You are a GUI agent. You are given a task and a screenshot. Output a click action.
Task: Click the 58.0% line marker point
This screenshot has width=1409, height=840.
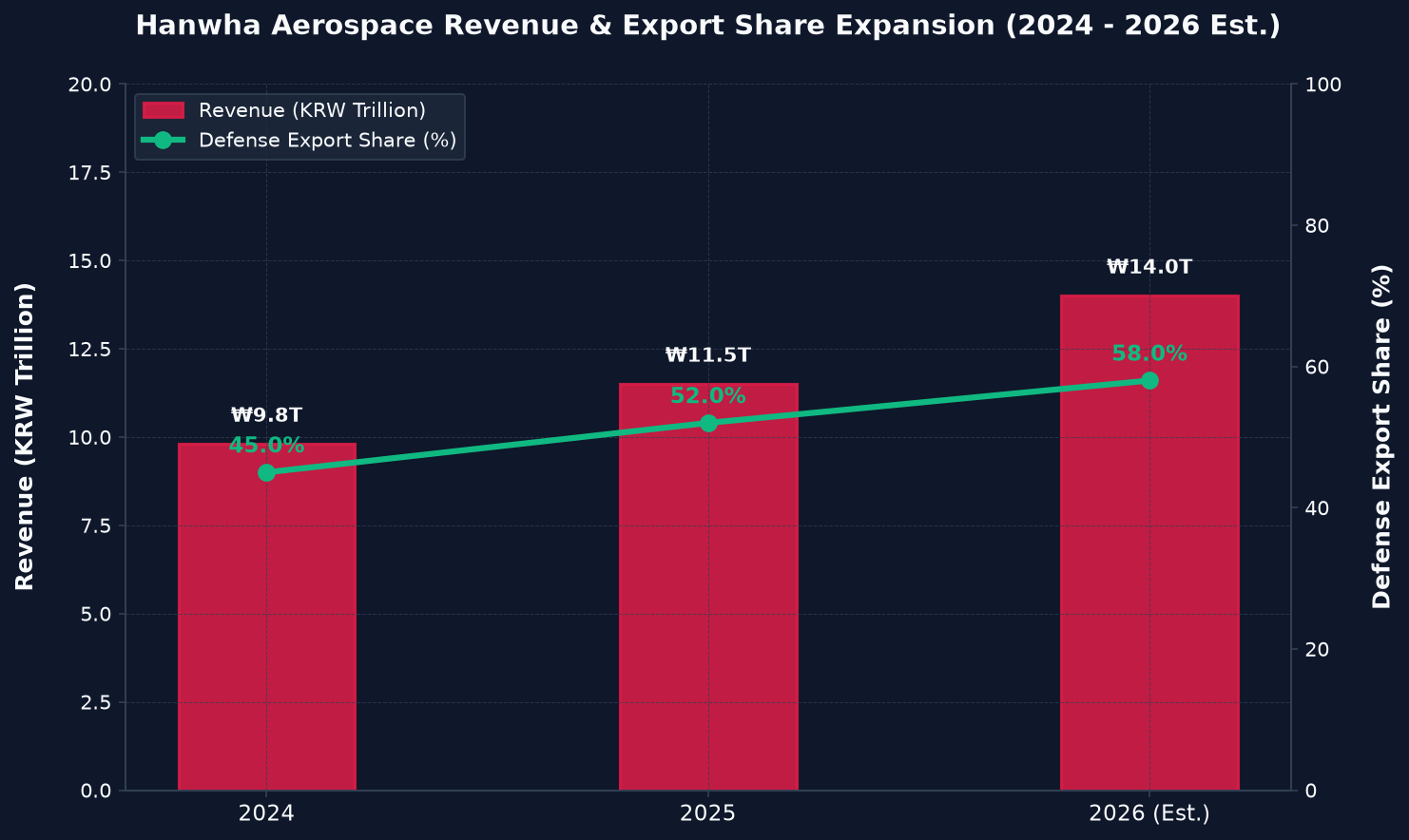(1149, 380)
